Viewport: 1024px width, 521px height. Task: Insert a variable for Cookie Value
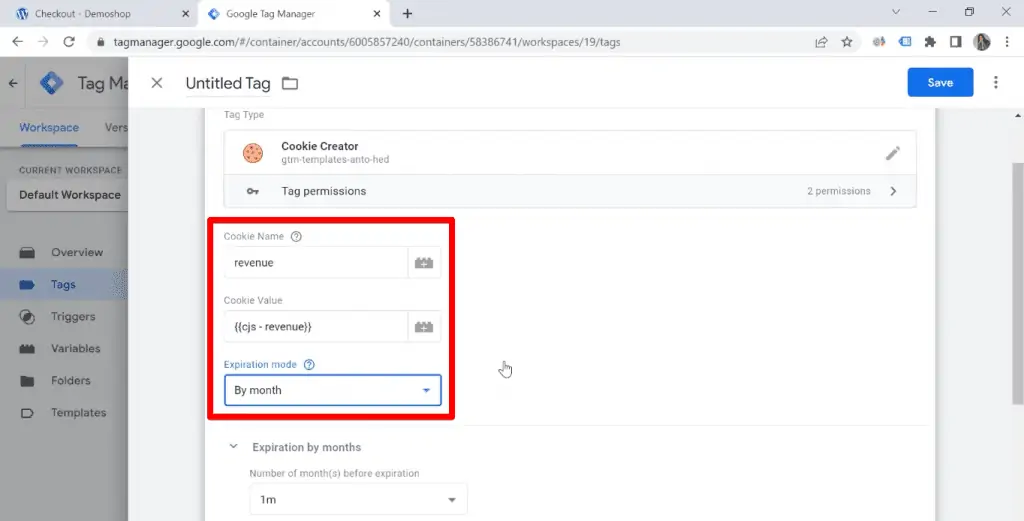pos(424,326)
